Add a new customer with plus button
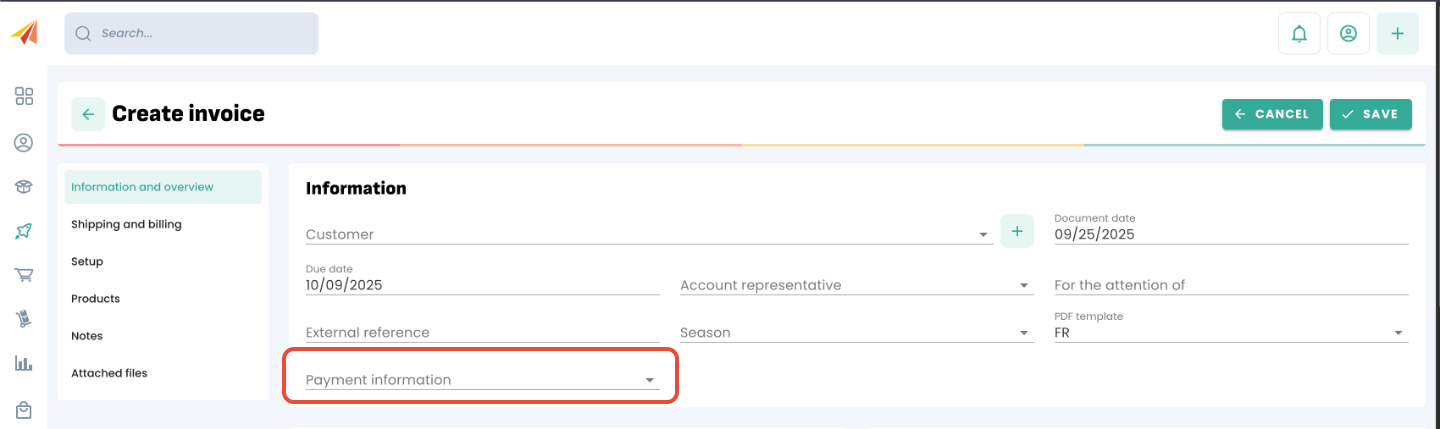This screenshot has height=429, width=1440. [1017, 232]
